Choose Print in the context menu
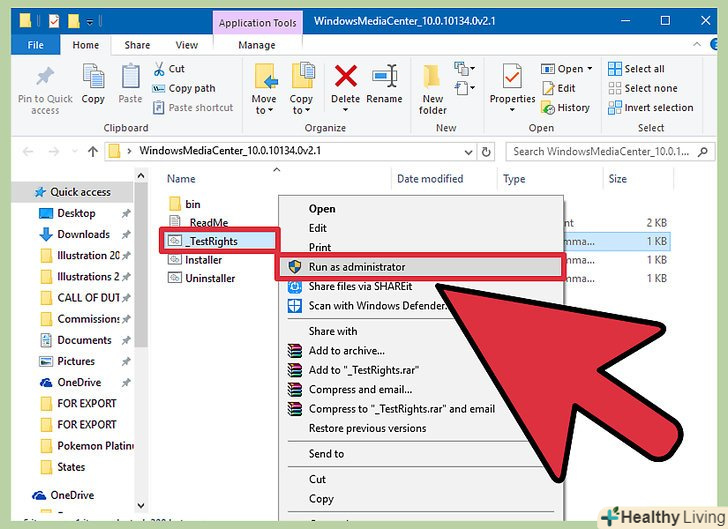The width and height of the screenshot is (728, 529). click(320, 247)
